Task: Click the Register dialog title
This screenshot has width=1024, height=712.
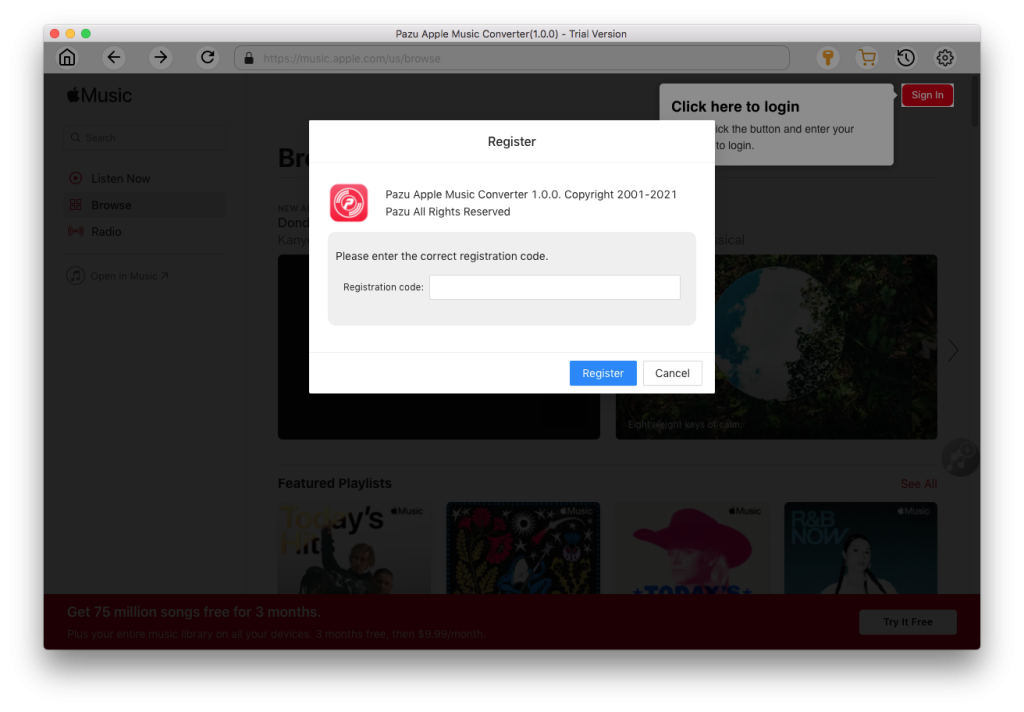Action: tap(512, 142)
